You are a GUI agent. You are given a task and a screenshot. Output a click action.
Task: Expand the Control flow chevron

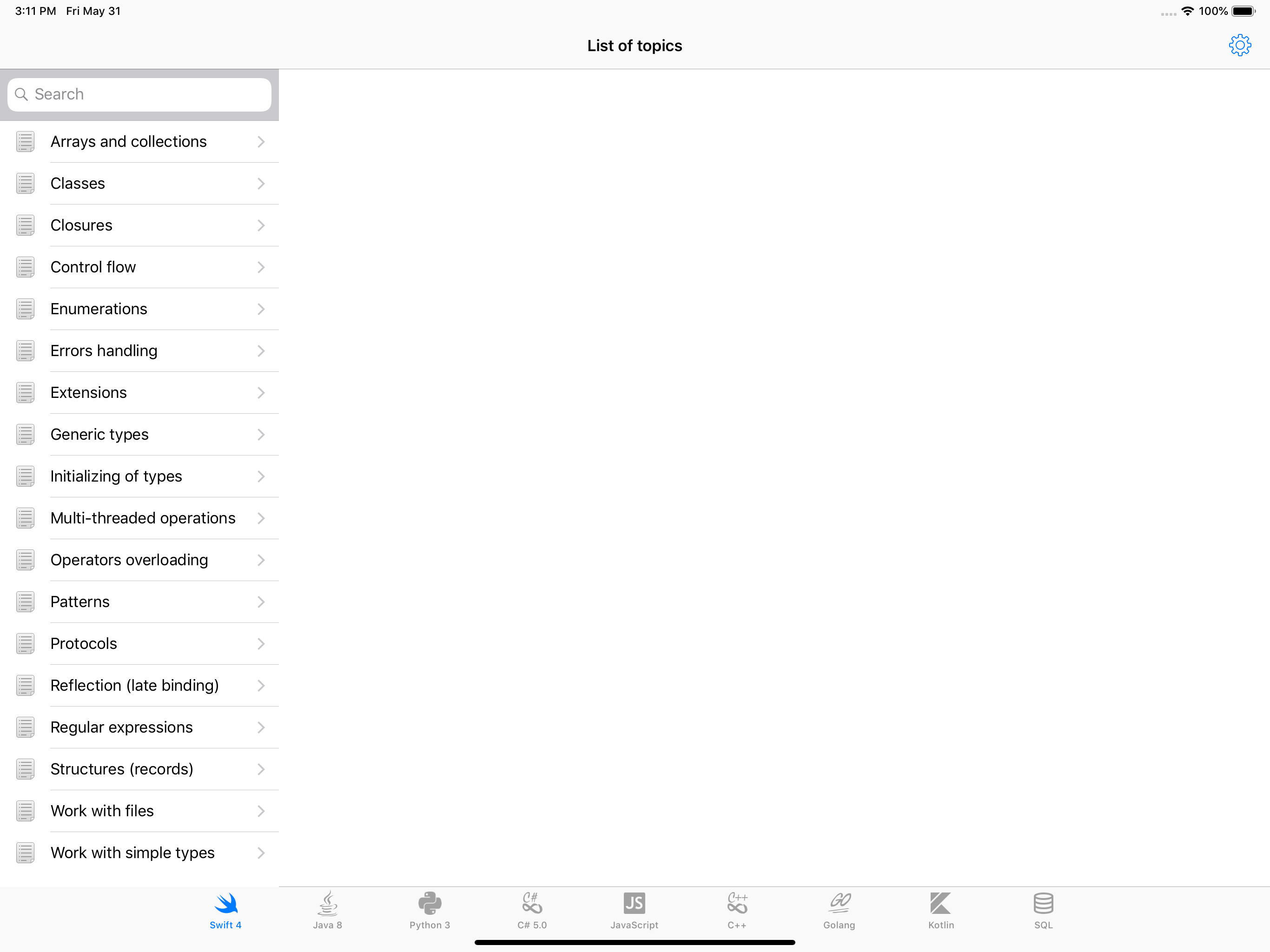coord(261,268)
